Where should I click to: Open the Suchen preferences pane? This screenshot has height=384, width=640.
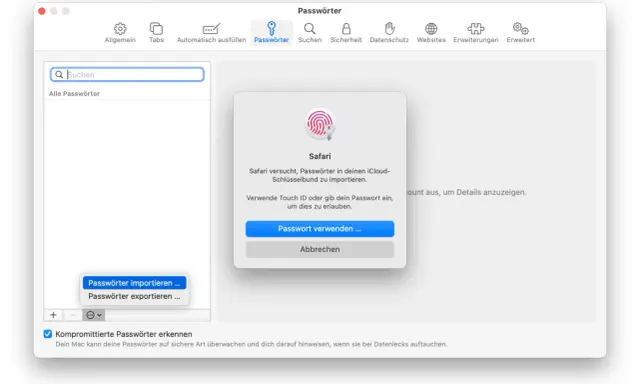pos(309,32)
